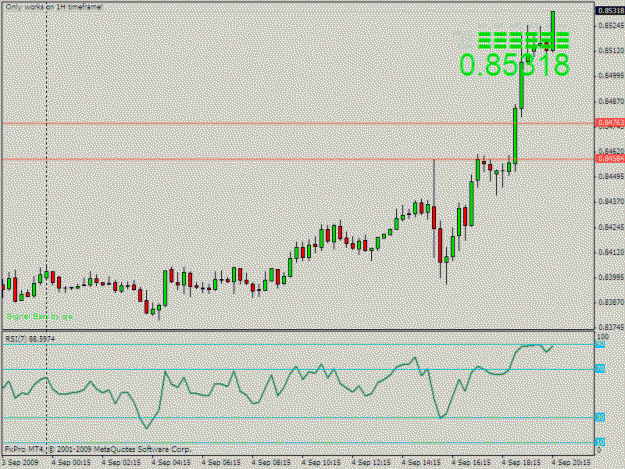Click the "4 Sep 16:15" time label
Image resolution: width=625 pixels, height=469 pixels.
[x=471, y=462]
